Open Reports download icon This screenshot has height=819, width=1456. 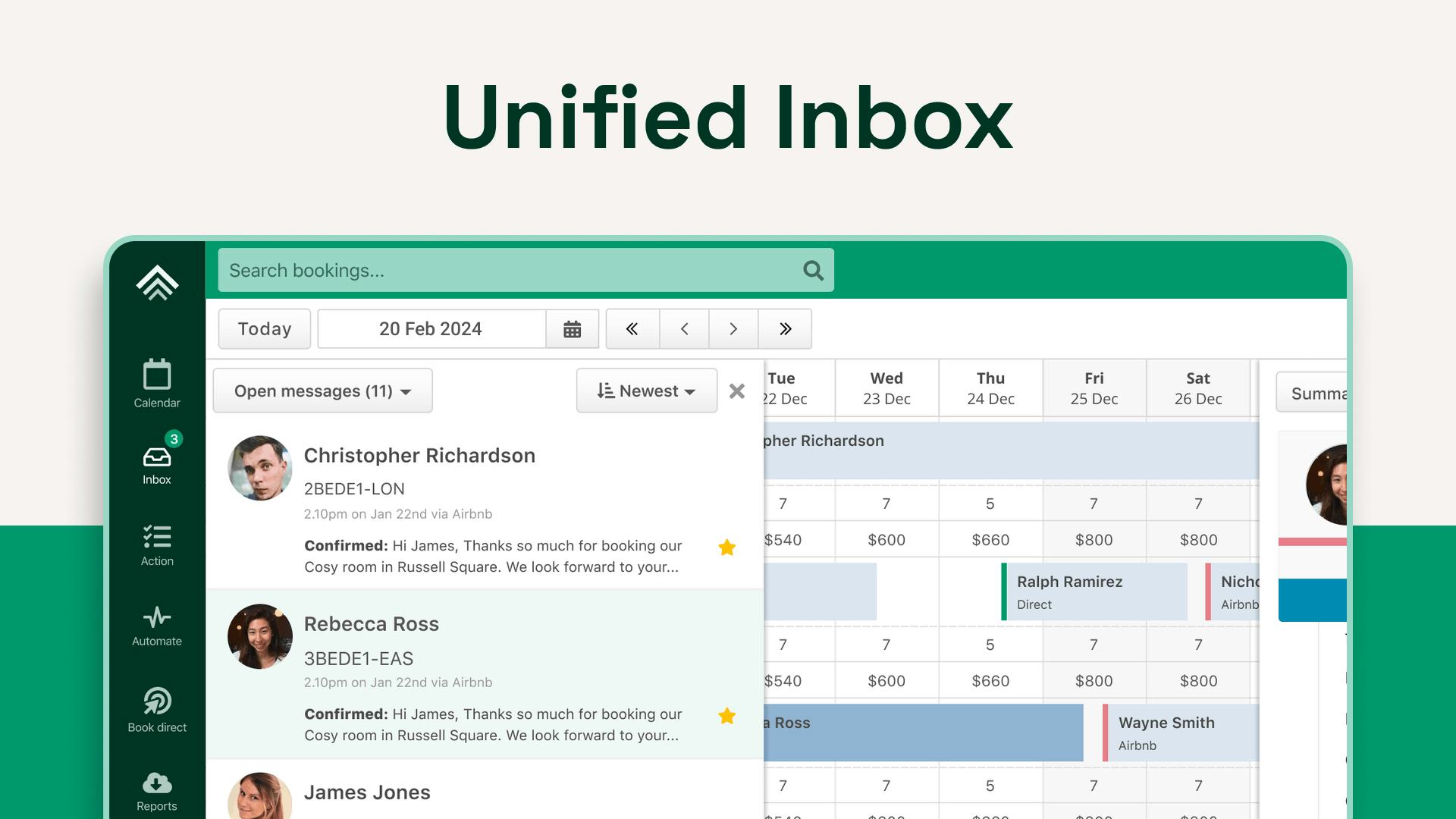point(157,783)
